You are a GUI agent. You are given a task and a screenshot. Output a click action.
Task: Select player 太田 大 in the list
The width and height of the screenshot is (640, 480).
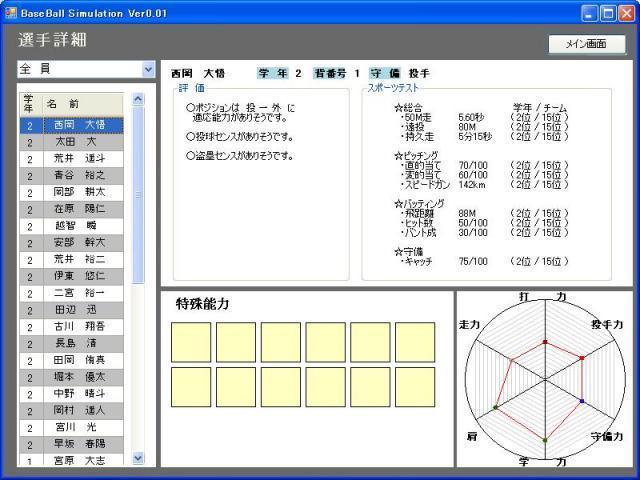79,142
